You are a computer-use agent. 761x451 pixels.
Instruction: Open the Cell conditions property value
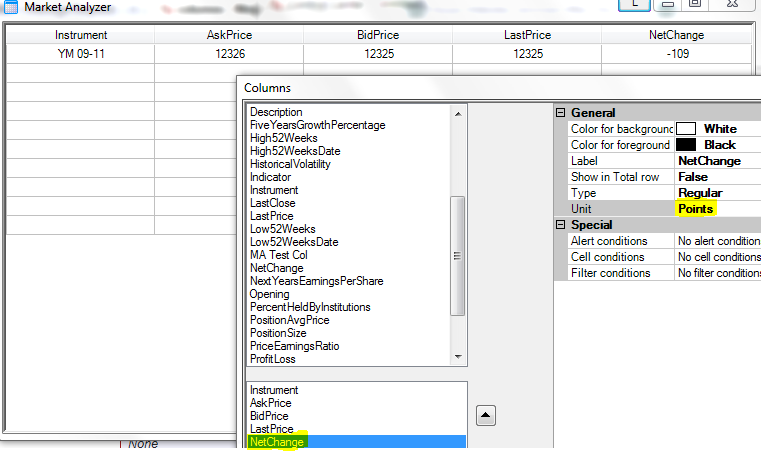click(717, 257)
